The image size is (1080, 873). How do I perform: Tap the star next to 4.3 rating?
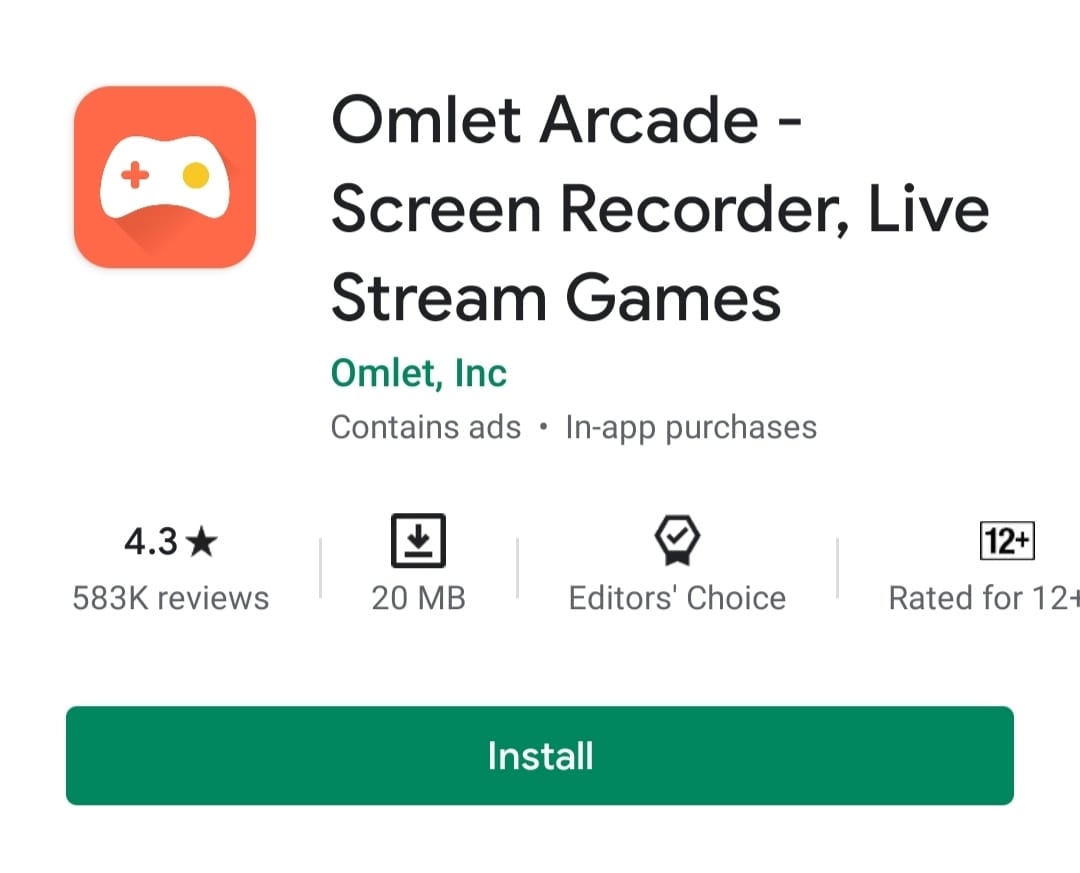[202, 542]
